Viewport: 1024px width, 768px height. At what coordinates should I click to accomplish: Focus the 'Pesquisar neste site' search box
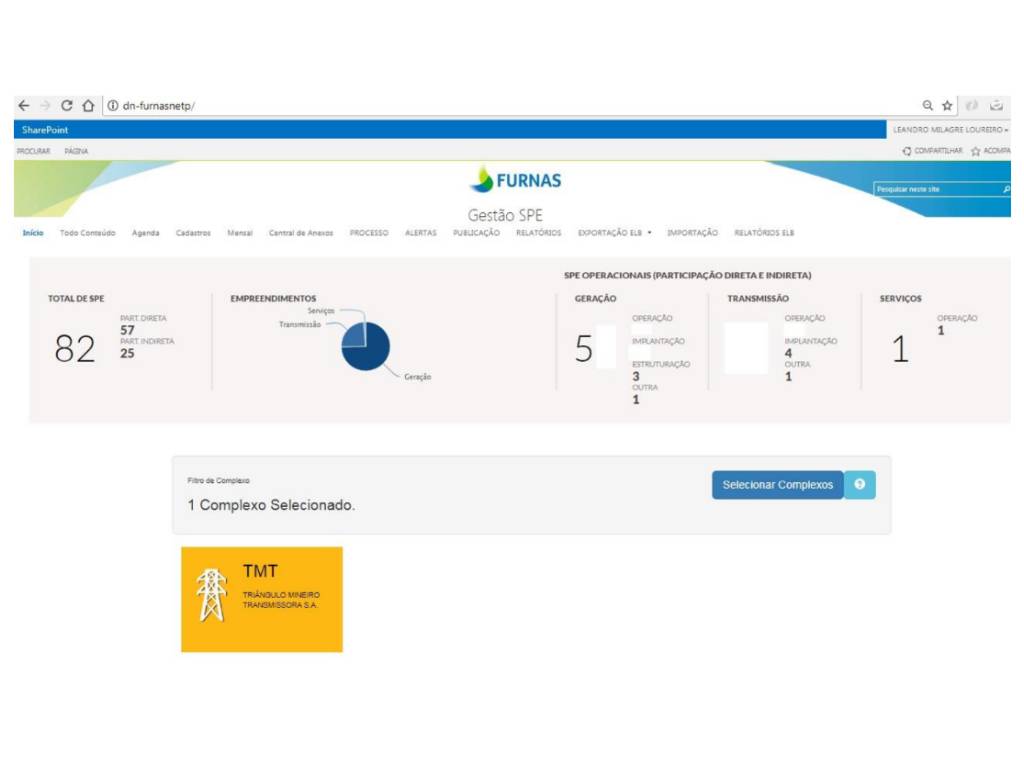(x=937, y=189)
